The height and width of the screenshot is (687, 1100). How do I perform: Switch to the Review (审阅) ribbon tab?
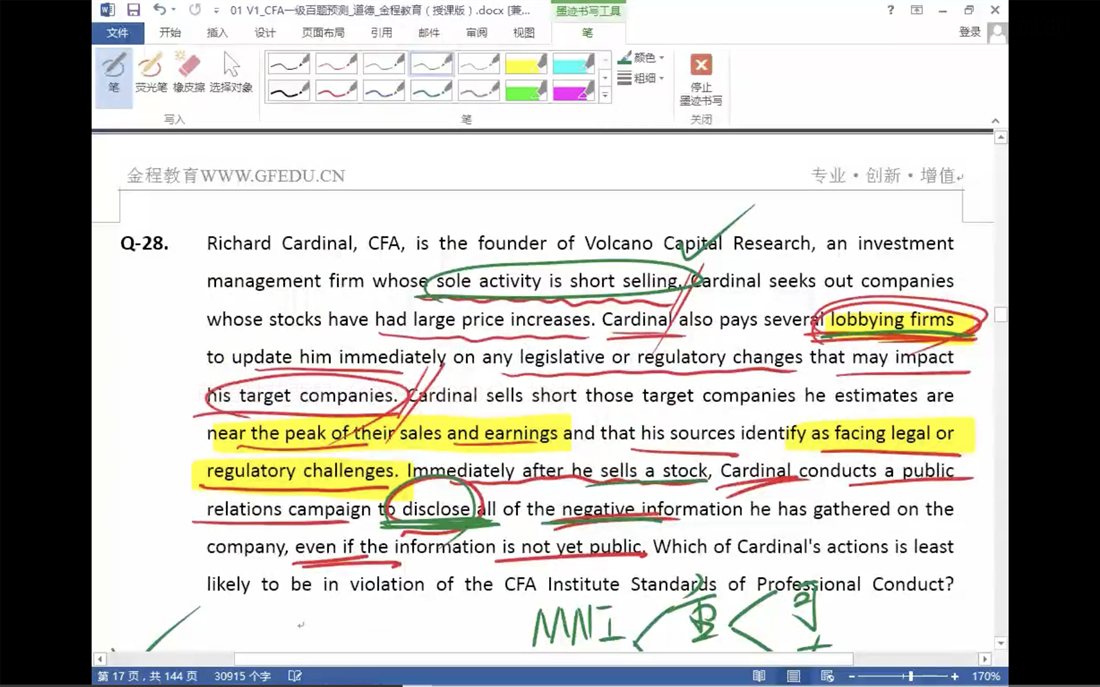pyautogui.click(x=476, y=33)
